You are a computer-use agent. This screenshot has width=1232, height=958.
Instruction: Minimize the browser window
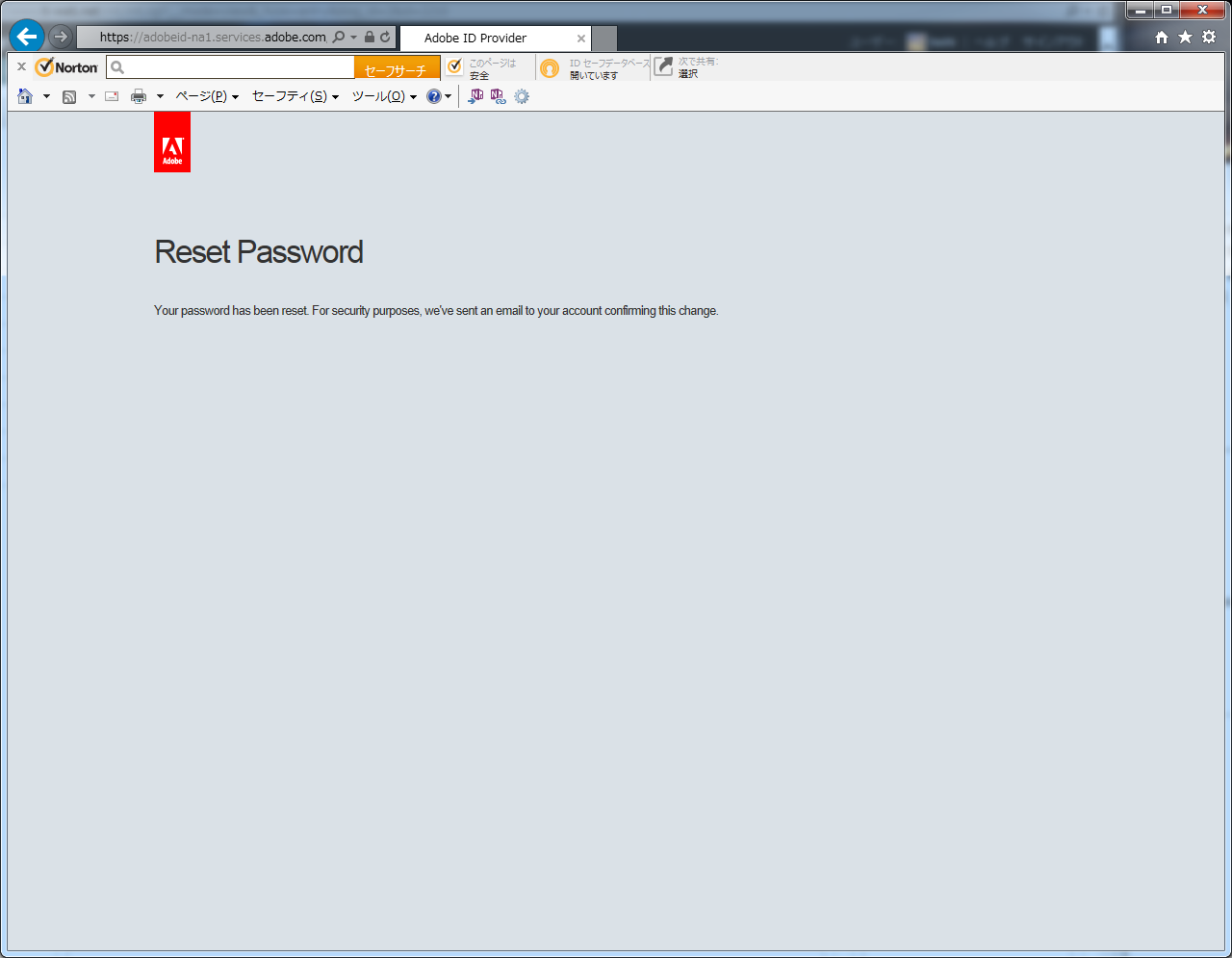1141,10
